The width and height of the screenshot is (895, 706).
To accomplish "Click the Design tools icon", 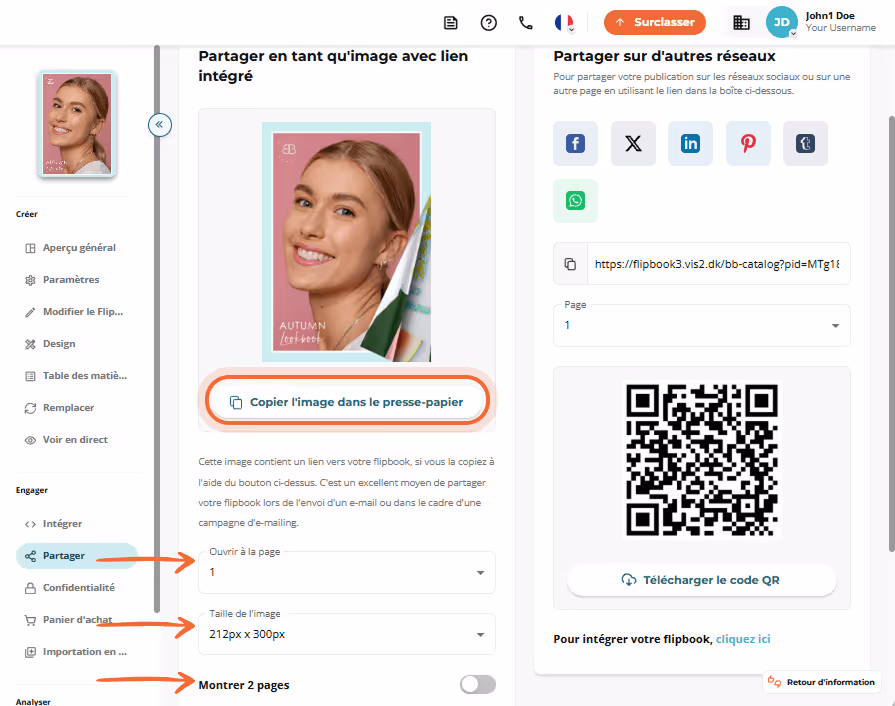I will 30,344.
